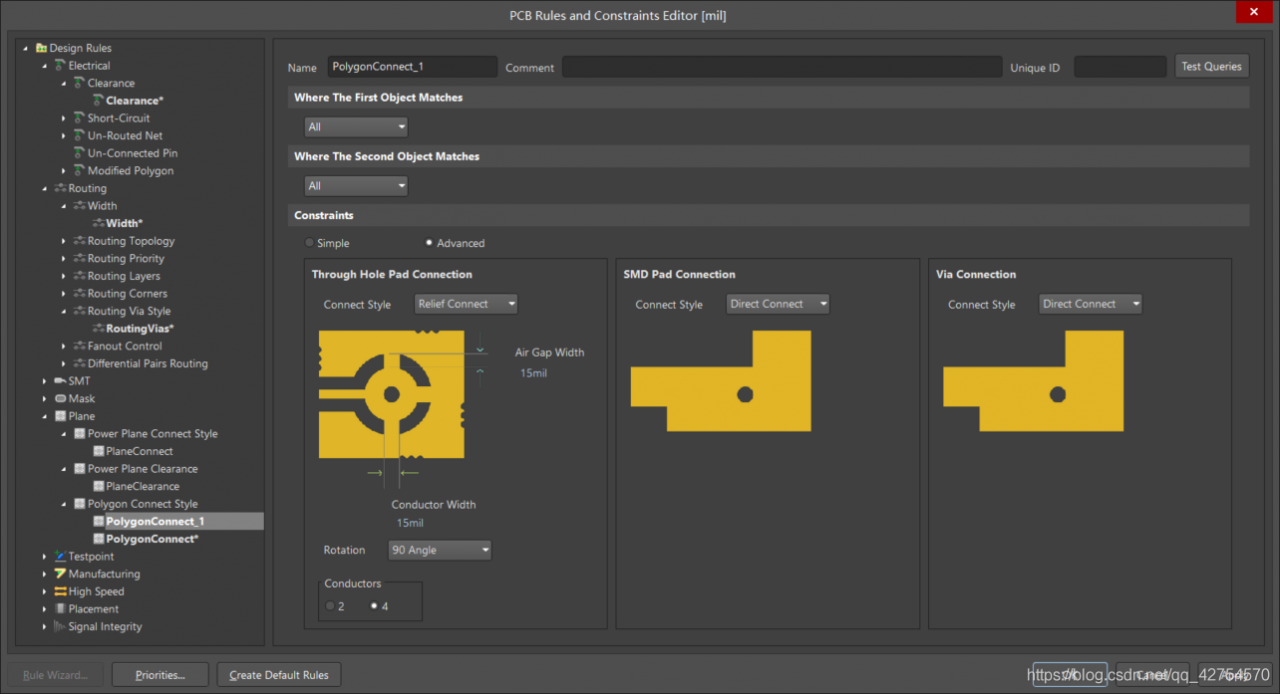Click the Routing category icon
Image resolution: width=1280 pixels, height=694 pixels.
tap(60, 188)
